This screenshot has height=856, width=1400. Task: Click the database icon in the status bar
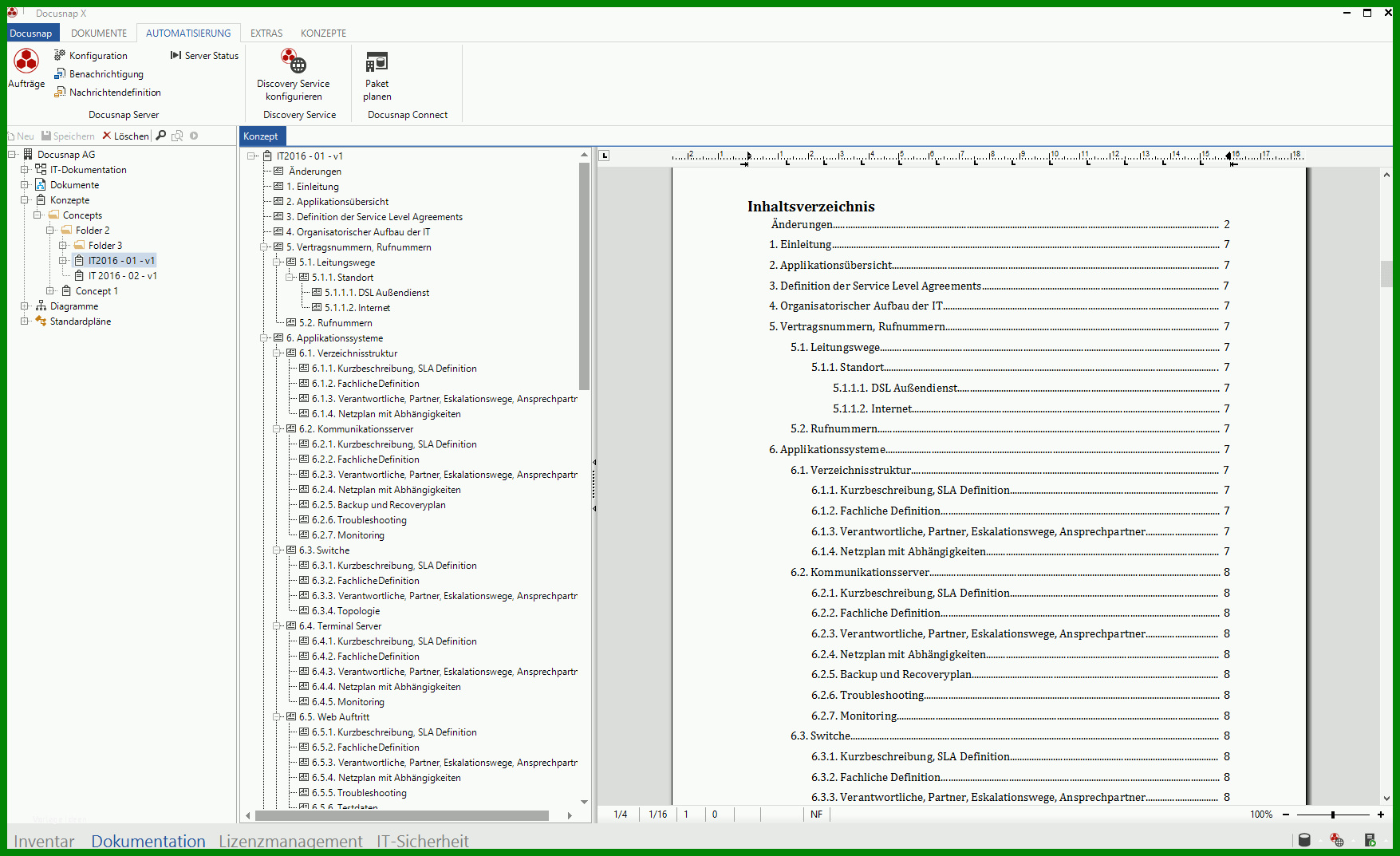click(x=1304, y=839)
